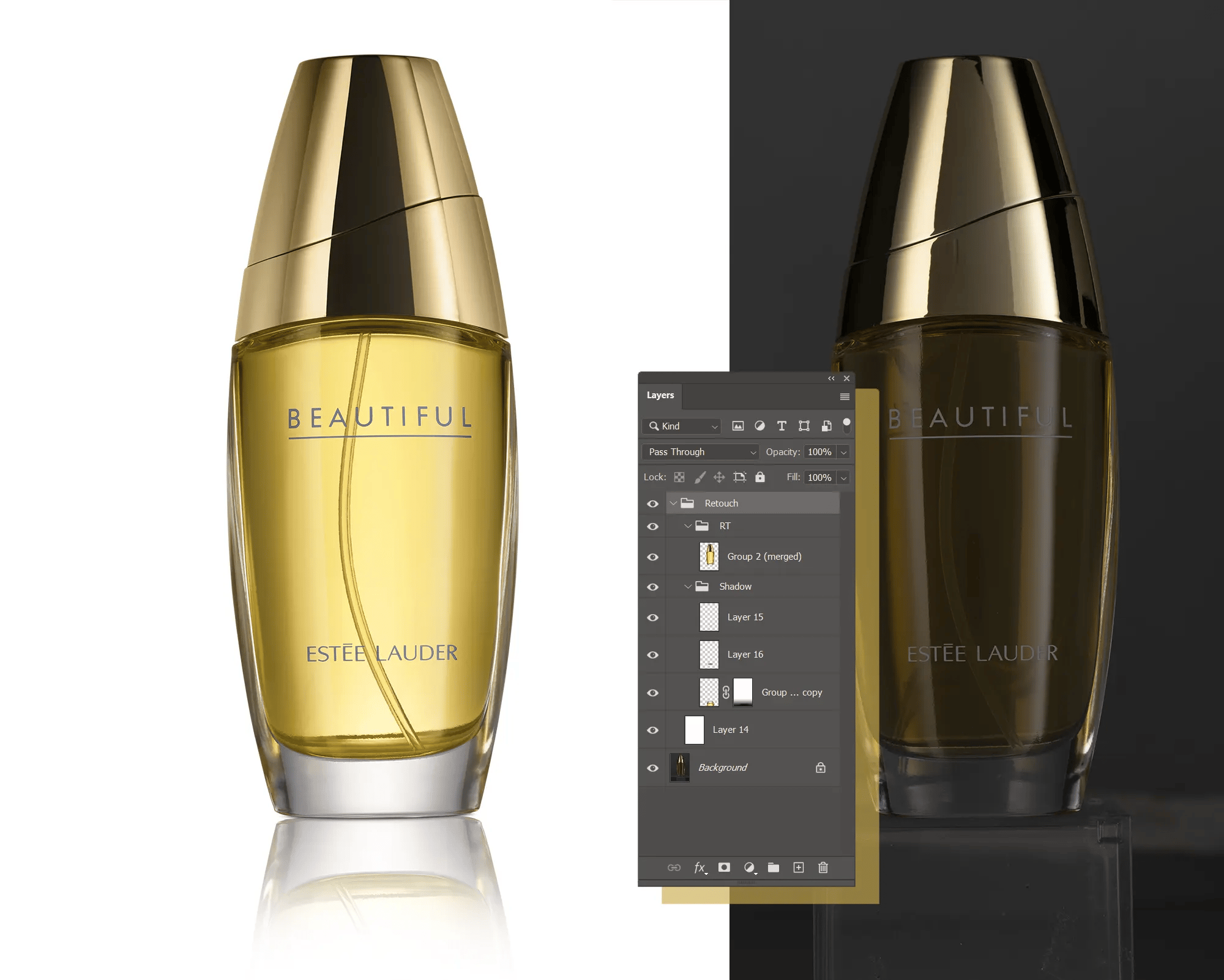Add layer mask icon
This screenshot has height=980, width=1224.
(724, 867)
